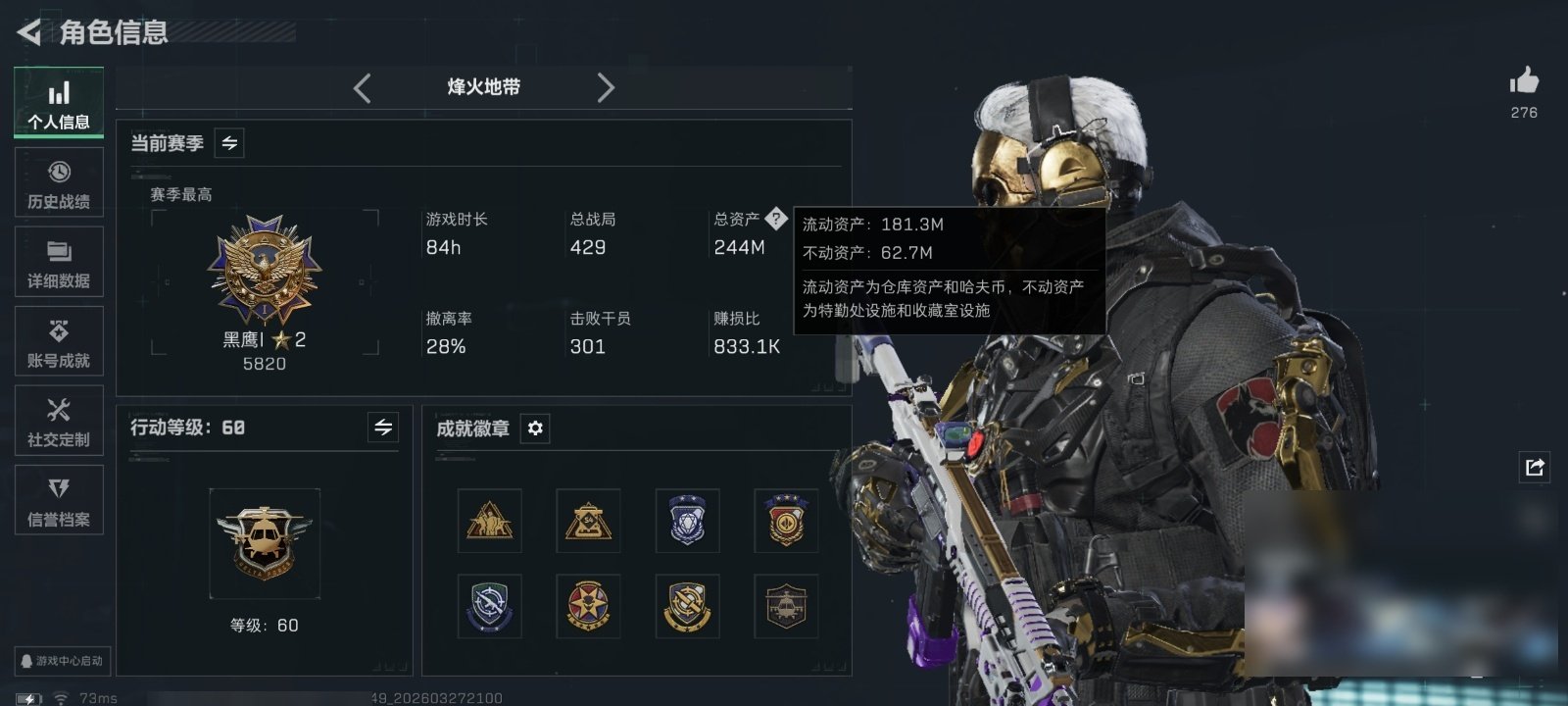This screenshot has width=1568, height=706.
Task: Toggle the 行动等级 swap button
Action: coord(383,428)
